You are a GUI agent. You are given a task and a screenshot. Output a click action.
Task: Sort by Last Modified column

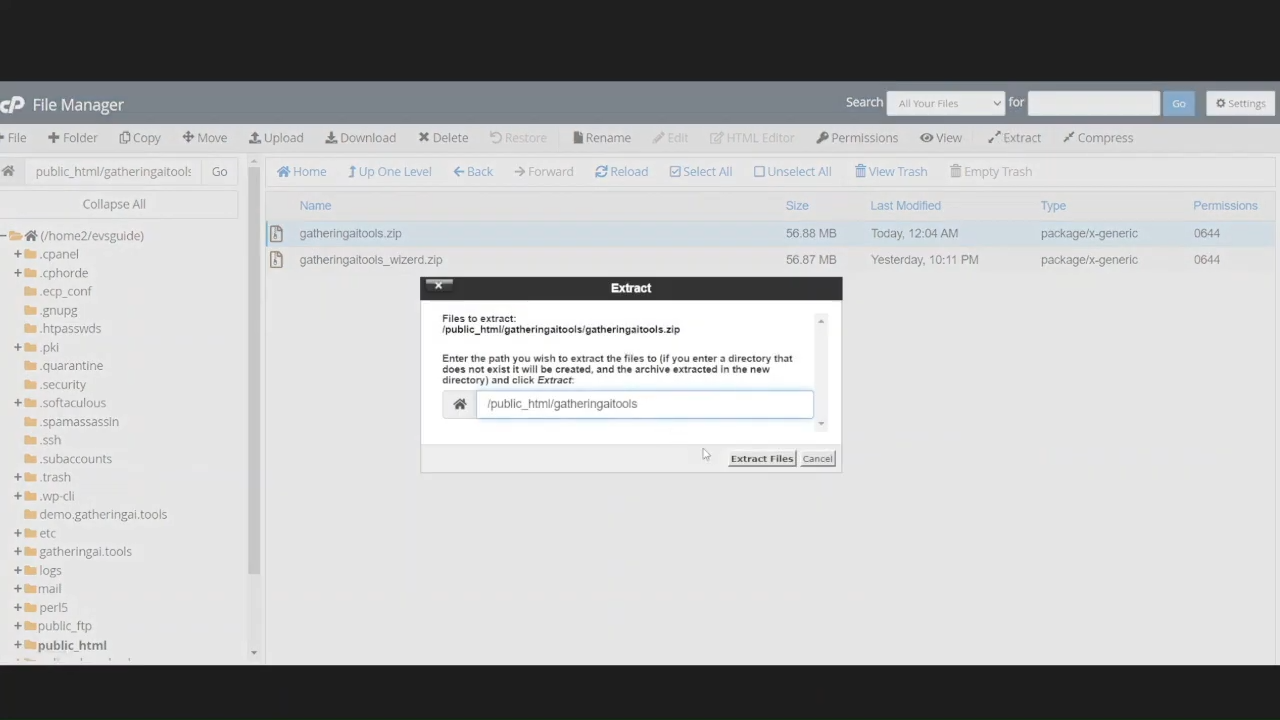coord(905,206)
